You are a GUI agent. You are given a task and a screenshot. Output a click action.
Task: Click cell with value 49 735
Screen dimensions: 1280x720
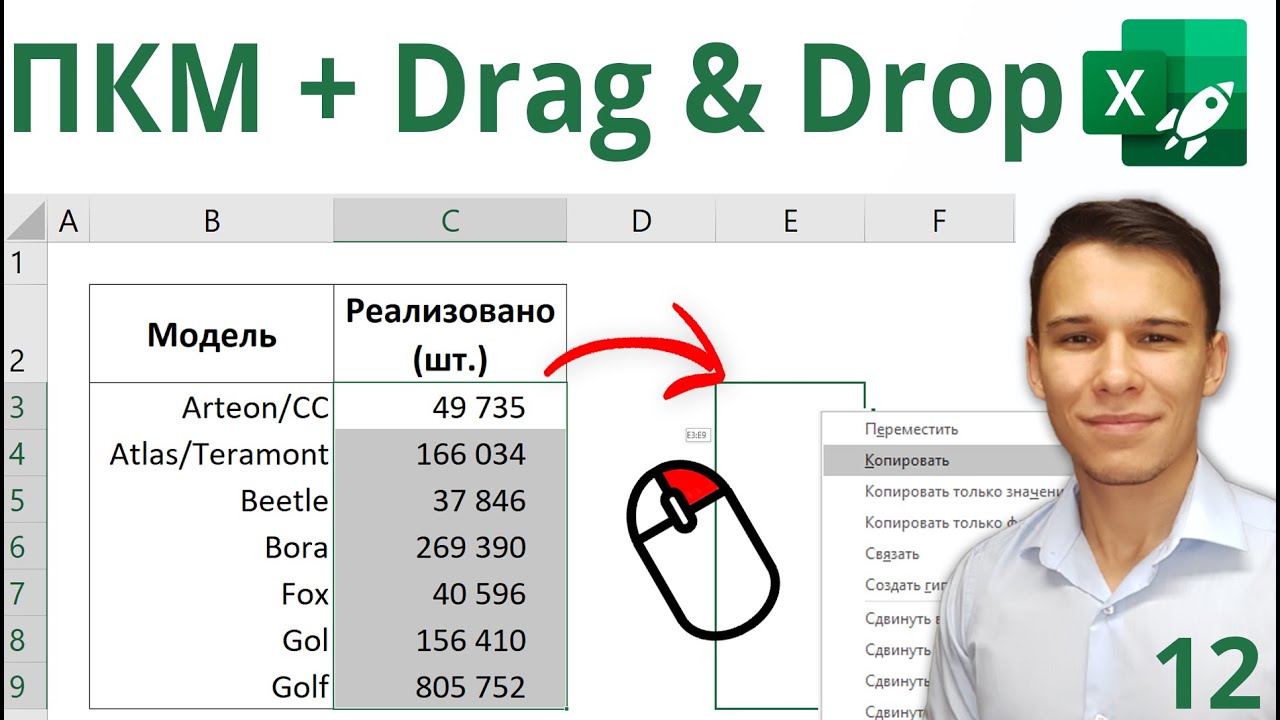(x=450, y=407)
